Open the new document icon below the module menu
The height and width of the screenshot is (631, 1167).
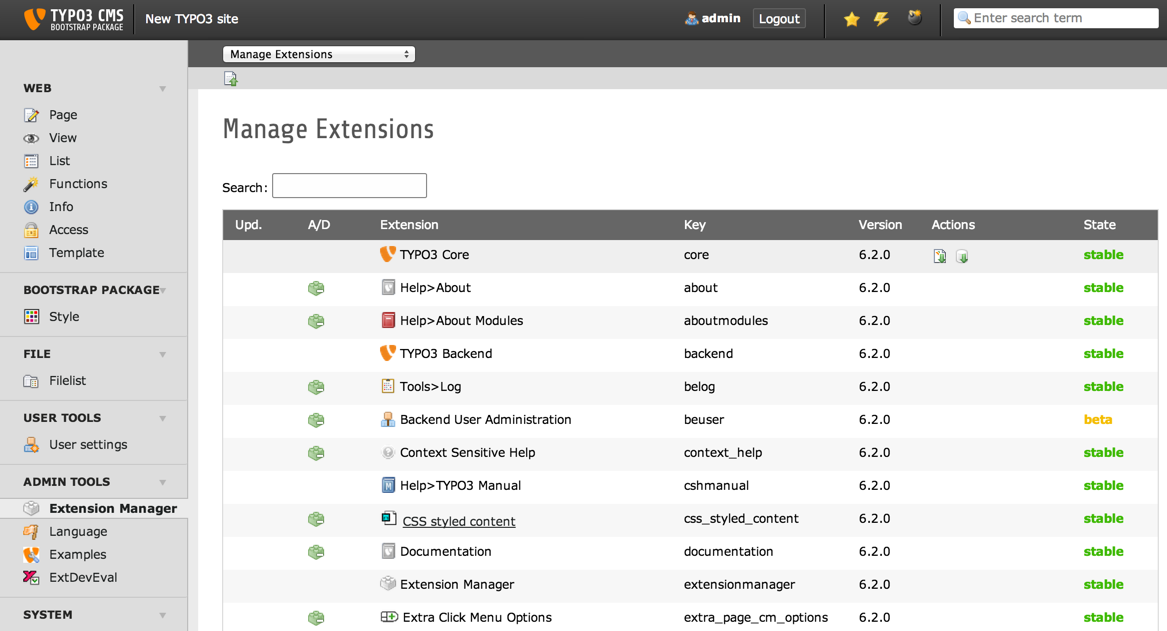(x=231, y=77)
